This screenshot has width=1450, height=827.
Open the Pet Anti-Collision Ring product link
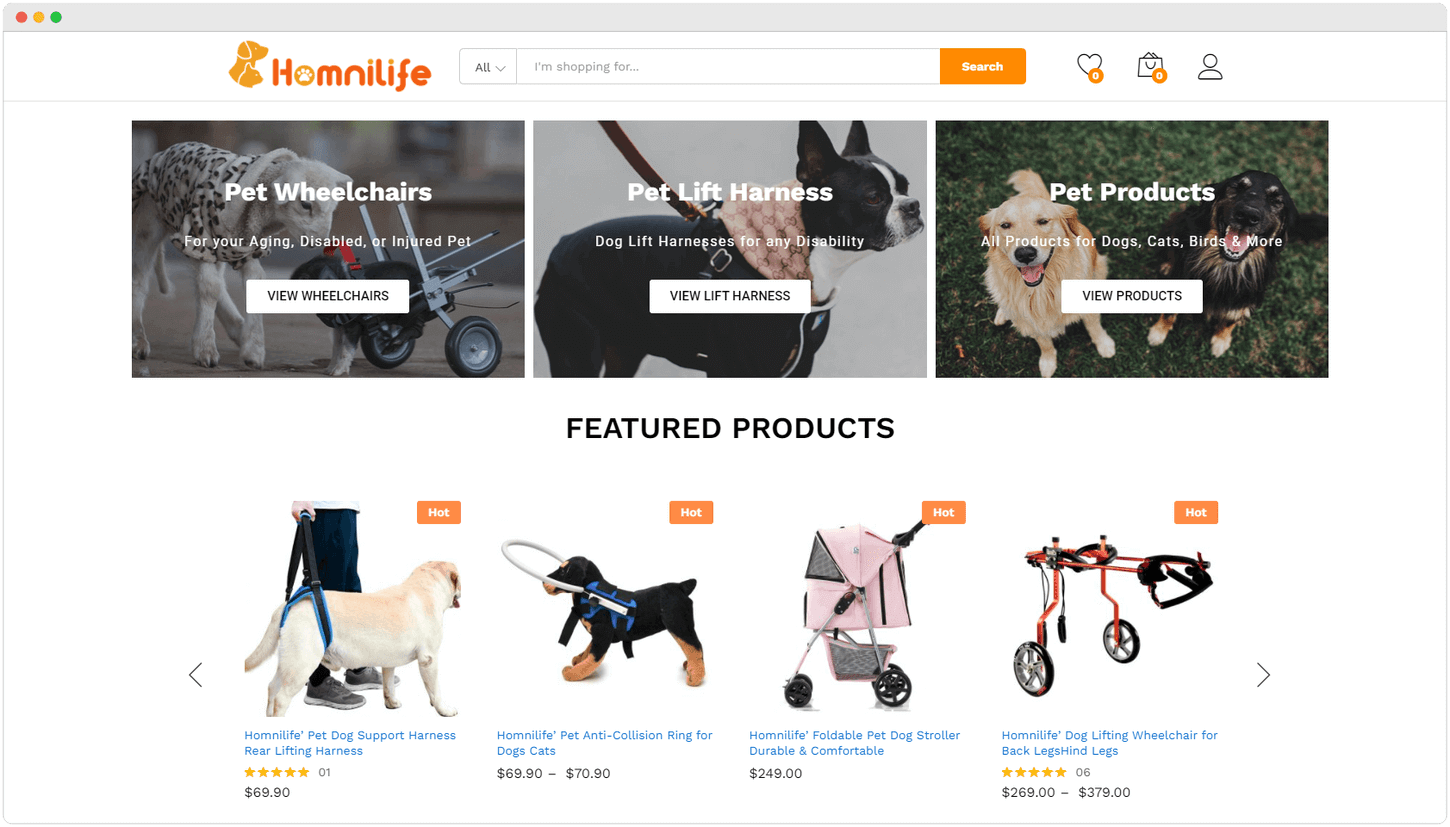point(605,743)
